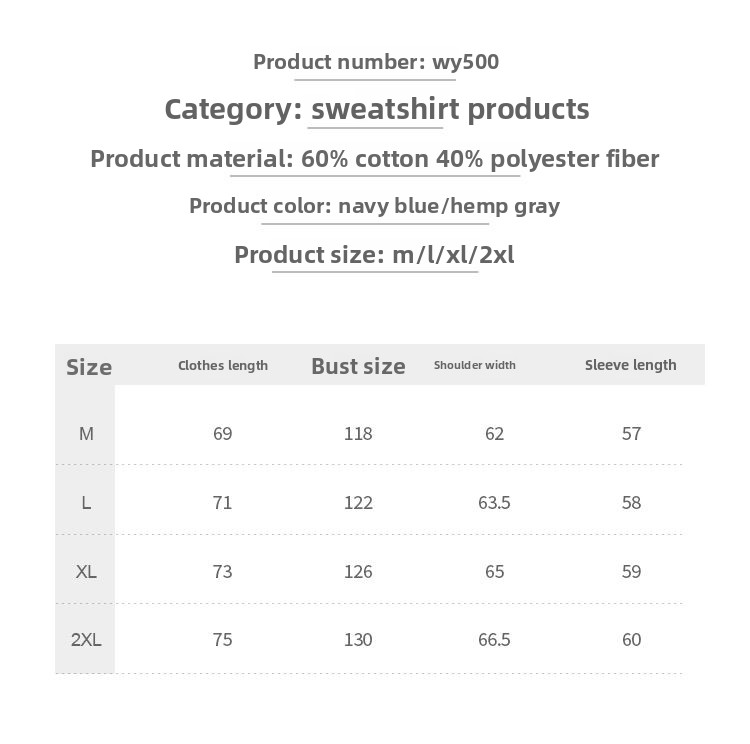
Task: Click the shoulder width value 66.5
Action: click(494, 640)
